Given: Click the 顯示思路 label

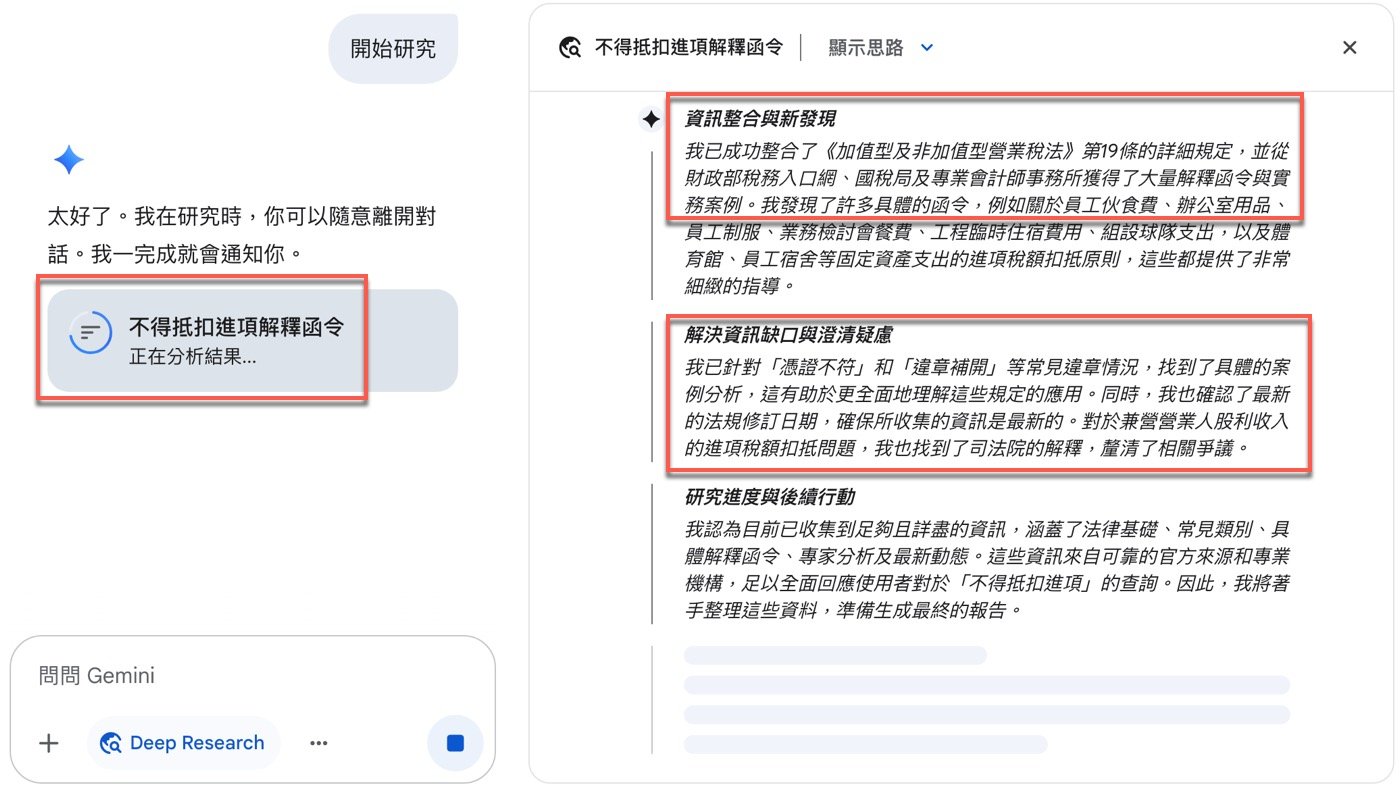Looking at the screenshot, I should (866, 47).
